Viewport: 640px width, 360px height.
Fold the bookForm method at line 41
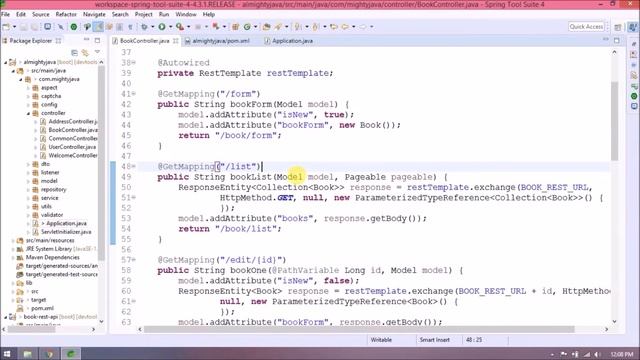pyautogui.click(x=134, y=94)
